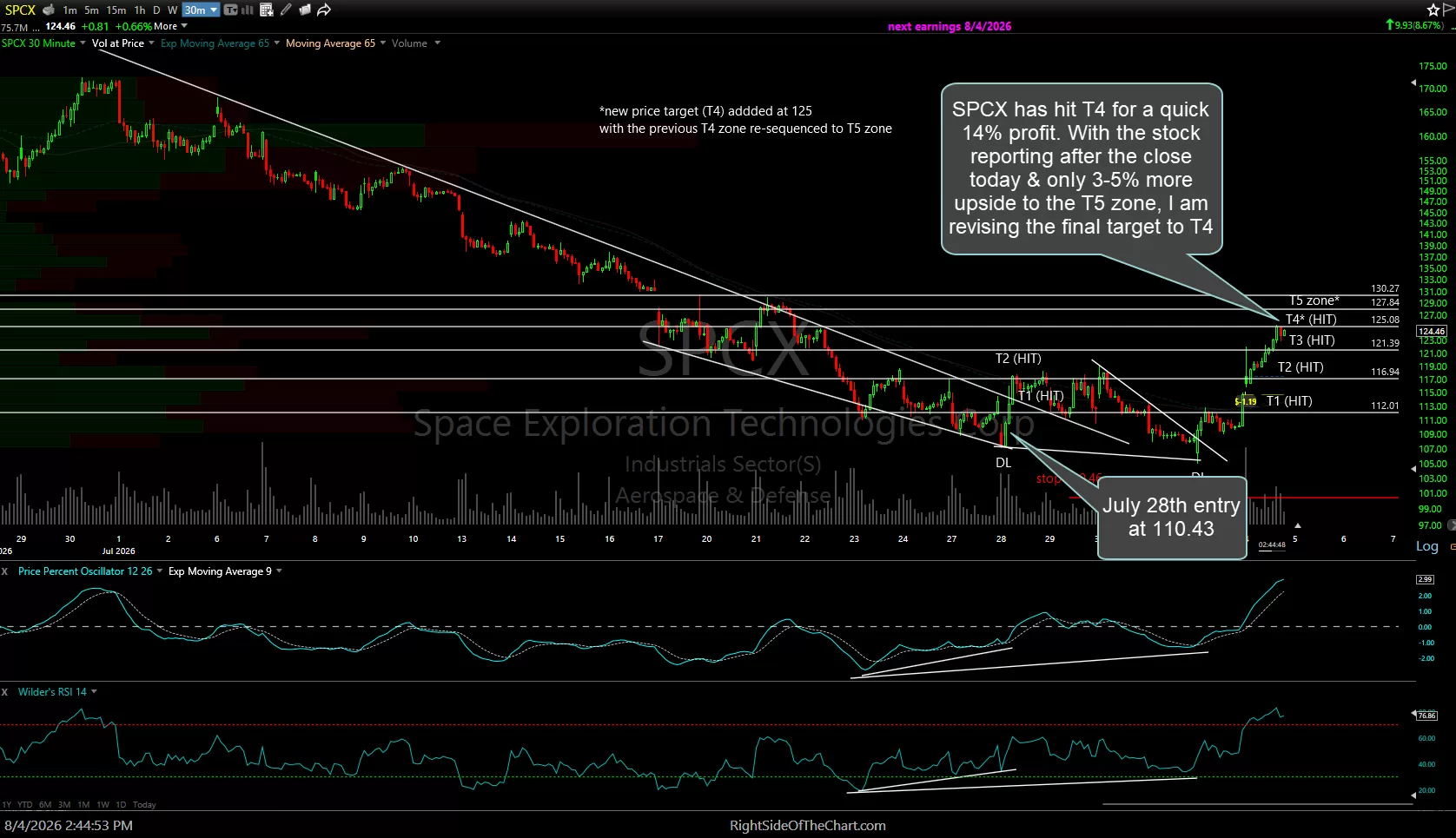Screen dimensions: 1456x838
Task: Click the 112.01 price level label
Action: coord(1385,406)
